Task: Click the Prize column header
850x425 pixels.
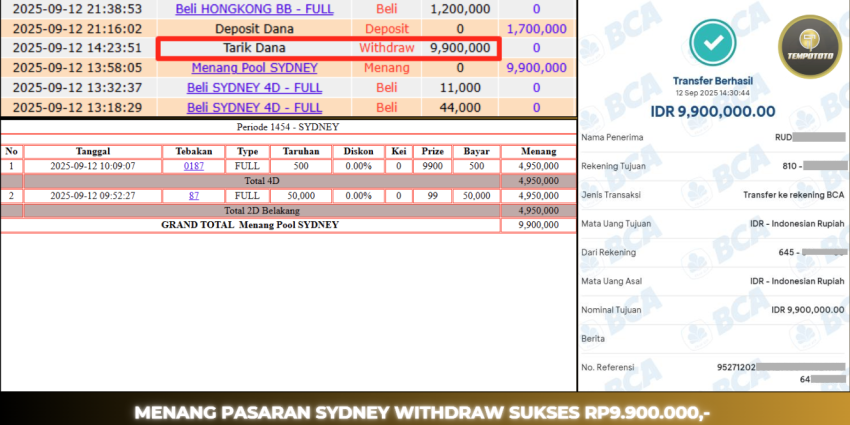Action: (x=432, y=152)
